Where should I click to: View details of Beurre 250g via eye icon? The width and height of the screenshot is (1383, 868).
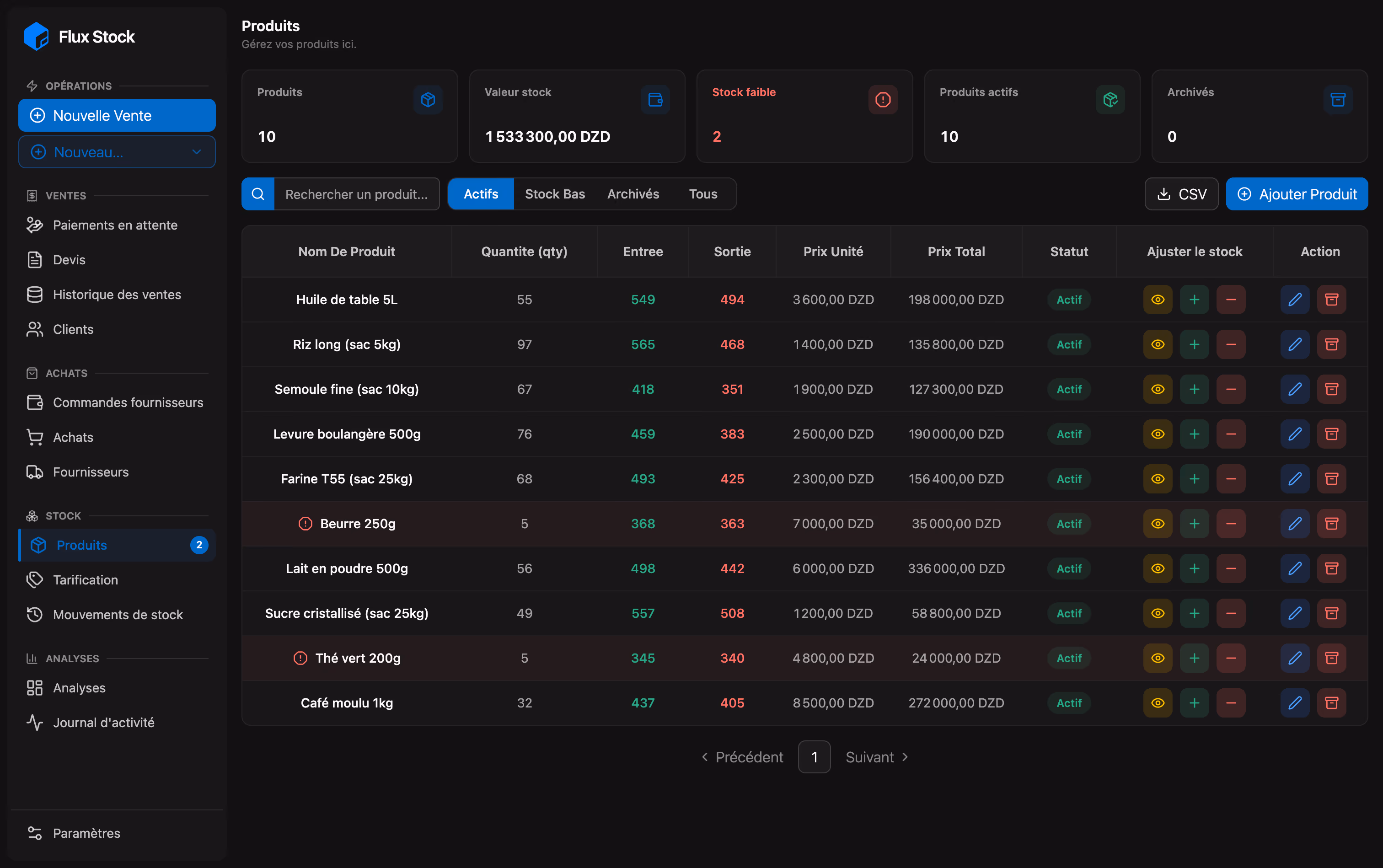pos(1158,524)
